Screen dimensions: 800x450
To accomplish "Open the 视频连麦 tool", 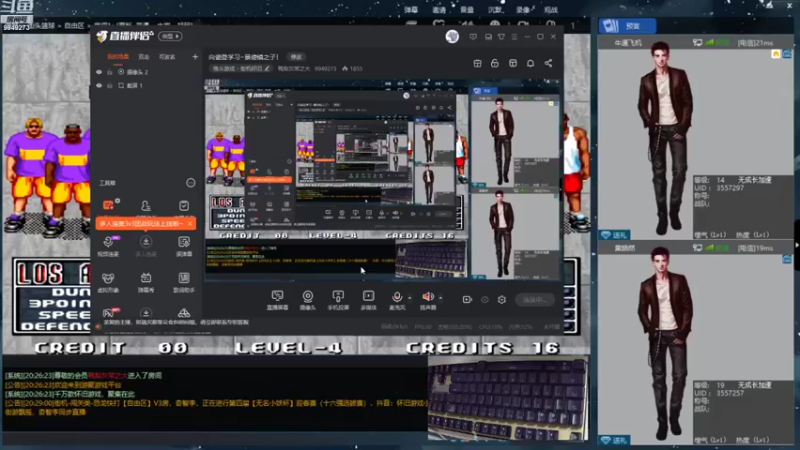I will (108, 246).
